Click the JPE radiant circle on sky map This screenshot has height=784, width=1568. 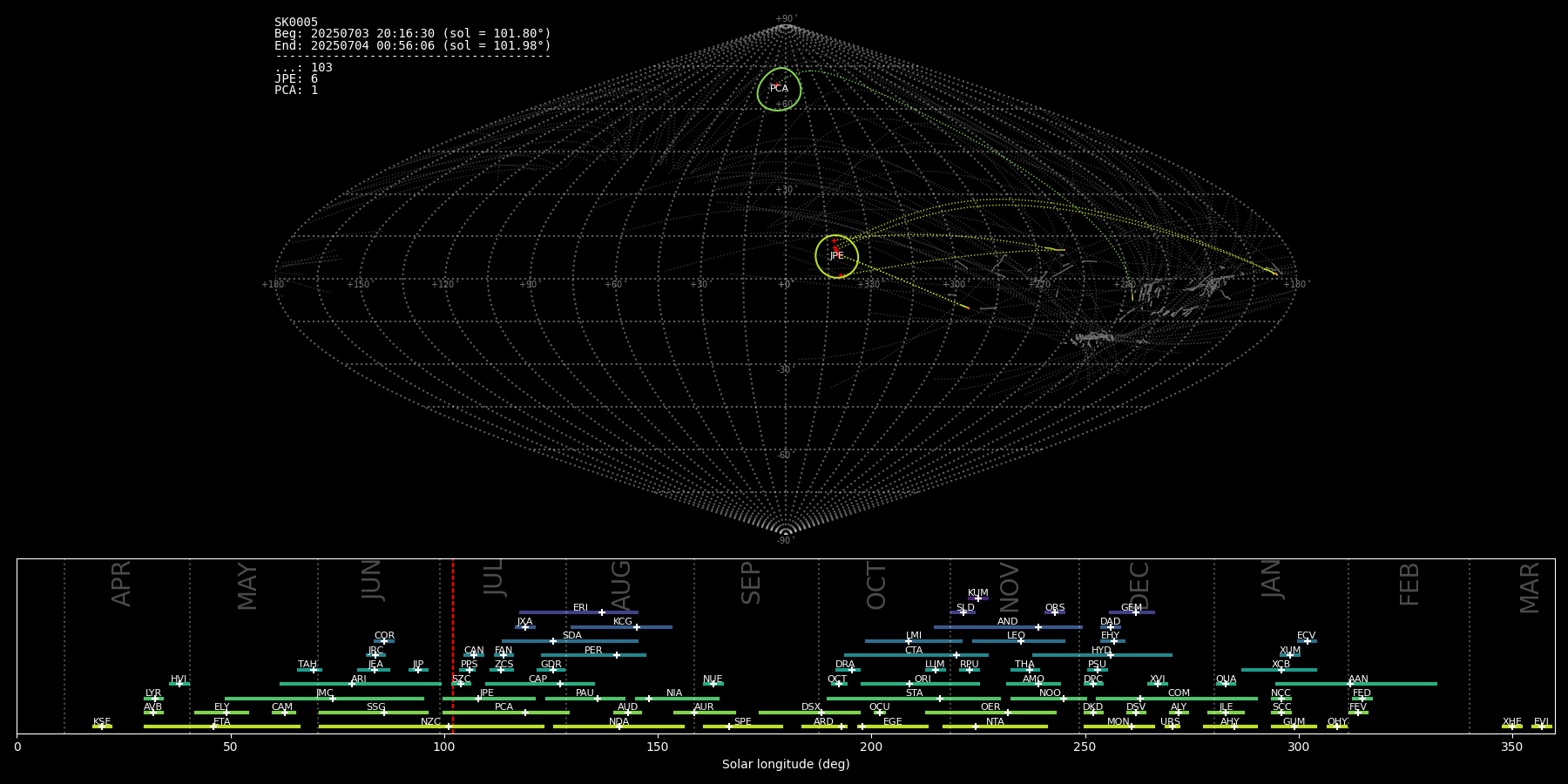836,256
